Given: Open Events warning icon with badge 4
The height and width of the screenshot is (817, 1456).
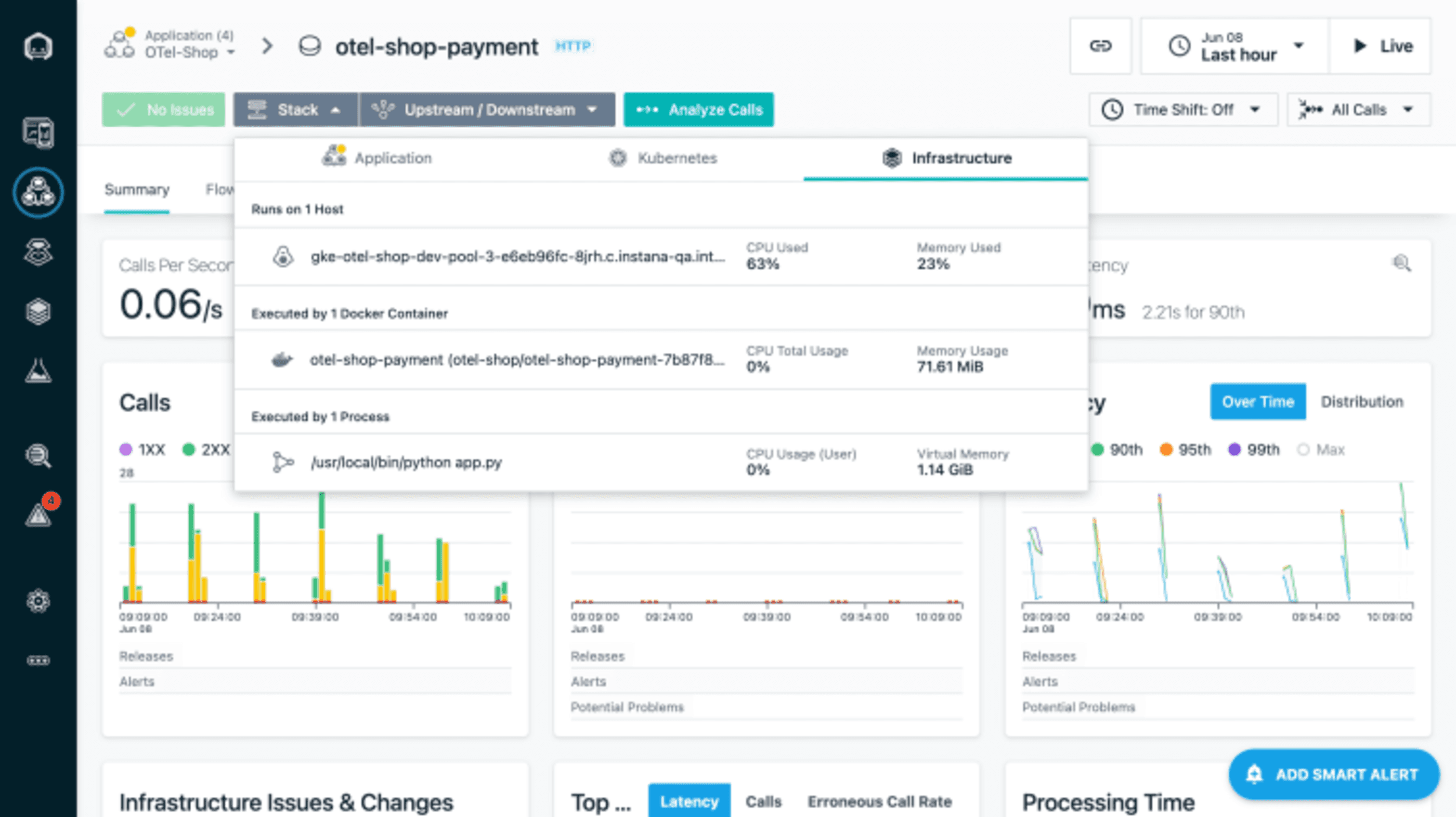Looking at the screenshot, I should (38, 515).
